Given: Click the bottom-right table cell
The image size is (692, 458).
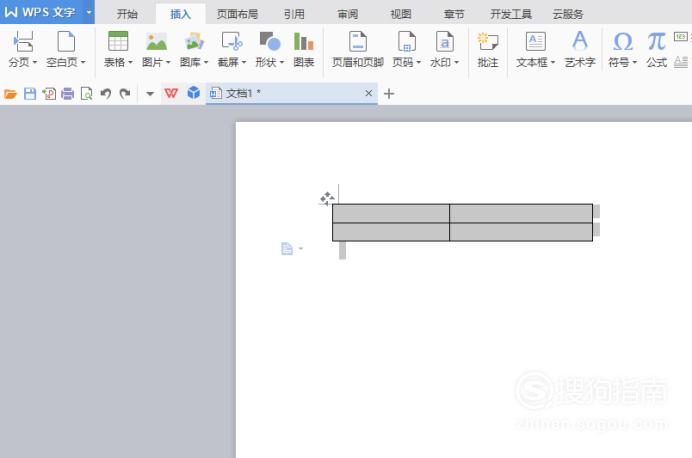Looking at the screenshot, I should pos(521,232).
